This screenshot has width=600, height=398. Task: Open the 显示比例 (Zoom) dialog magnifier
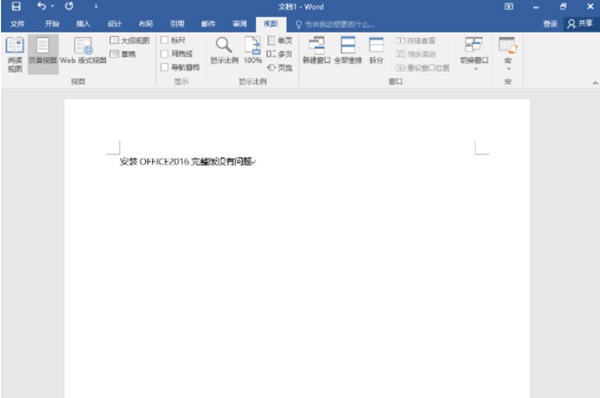click(x=224, y=51)
